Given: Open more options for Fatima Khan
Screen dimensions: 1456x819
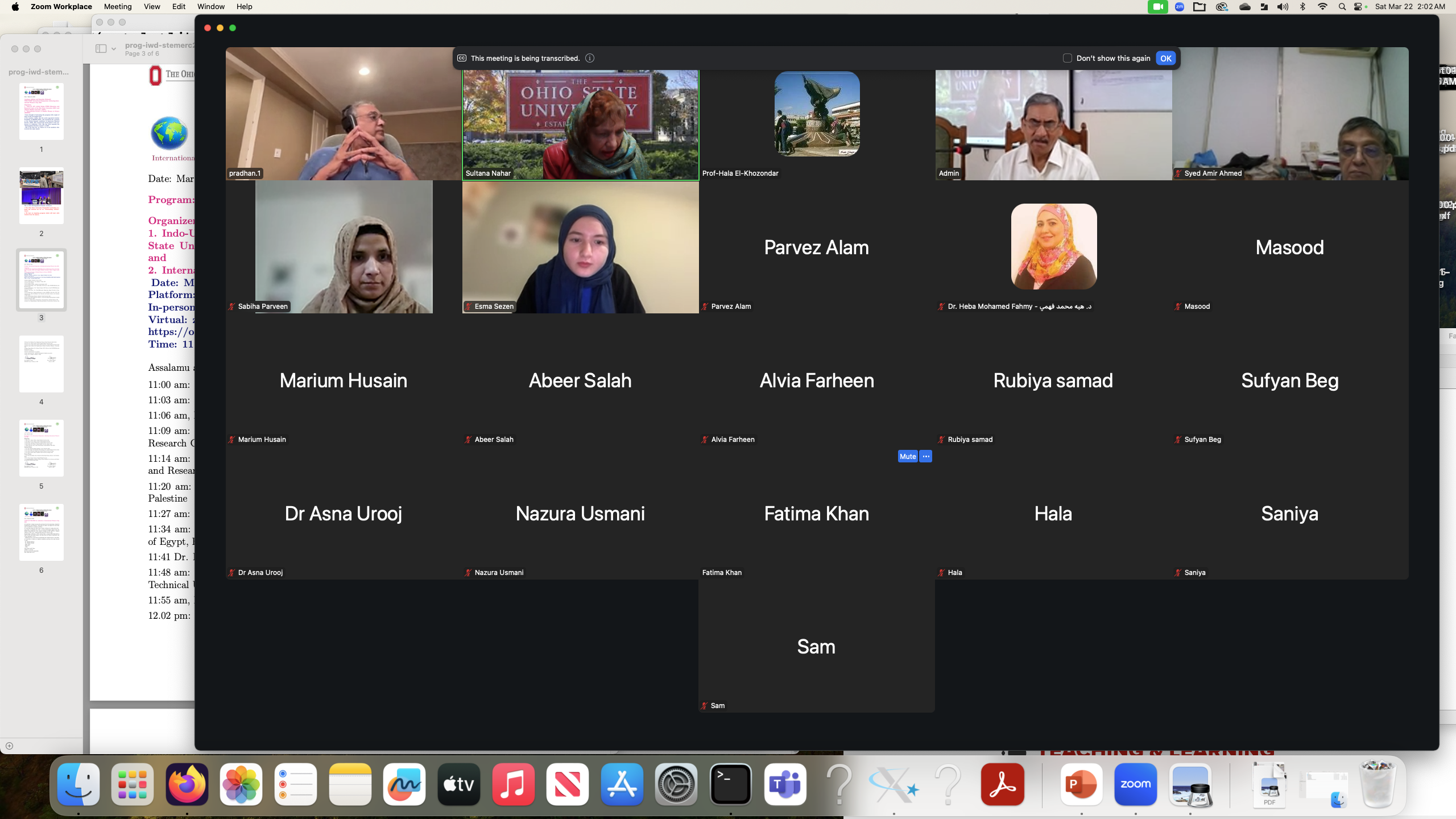Looking at the screenshot, I should [x=925, y=456].
